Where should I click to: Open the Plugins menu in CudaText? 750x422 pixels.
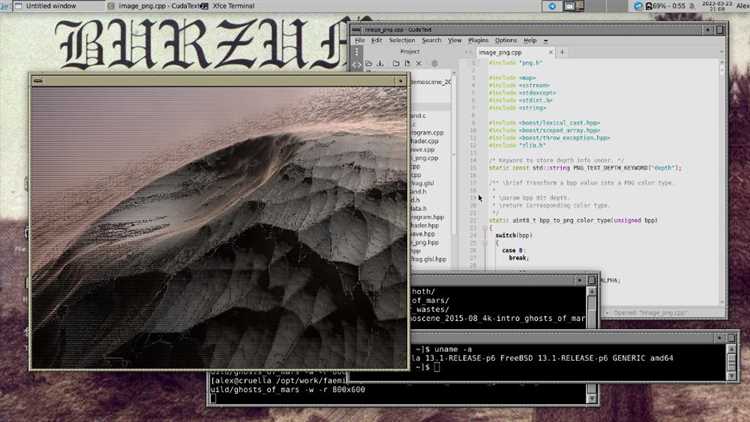pyautogui.click(x=478, y=41)
